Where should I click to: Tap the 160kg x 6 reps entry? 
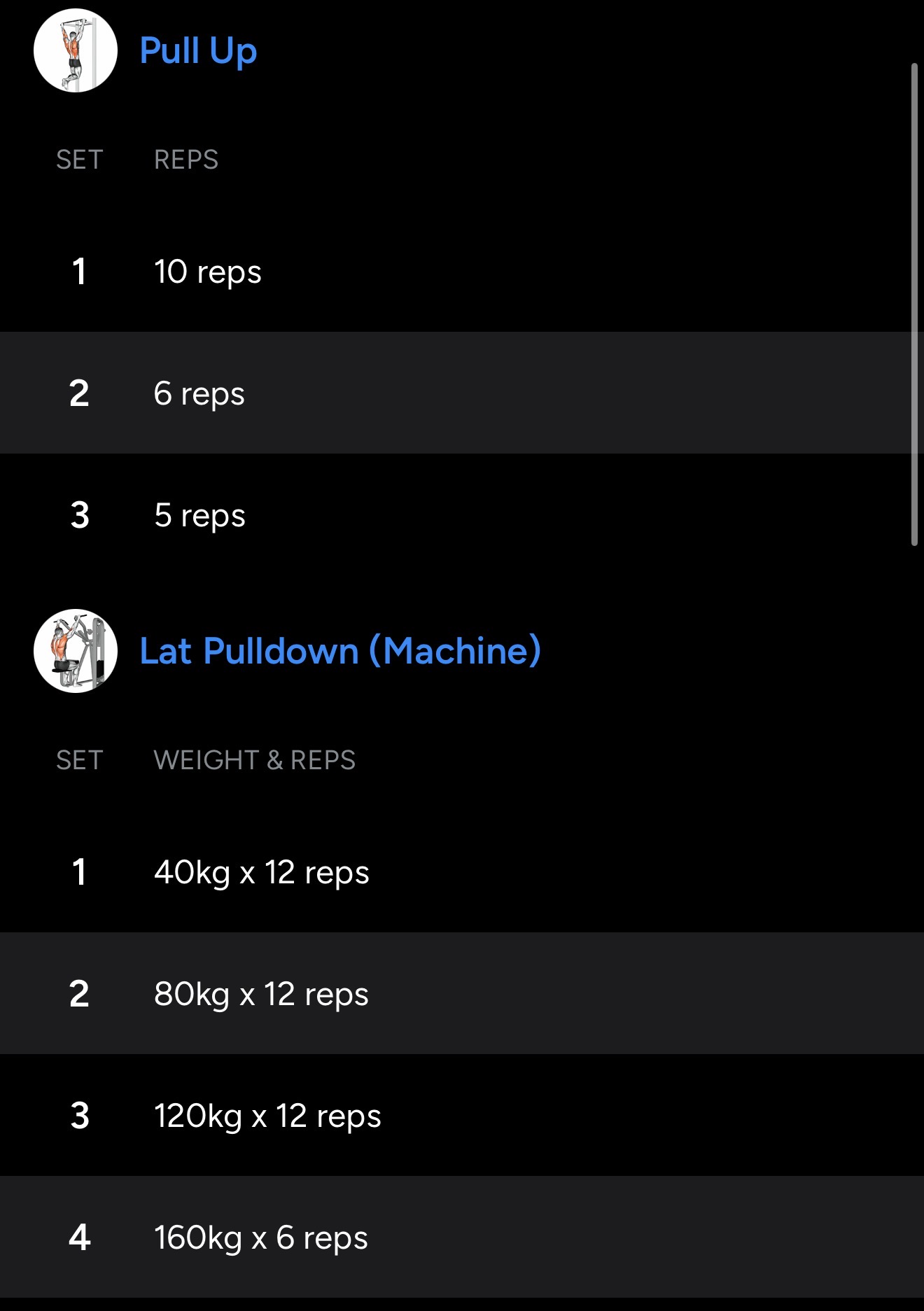pos(261,1238)
